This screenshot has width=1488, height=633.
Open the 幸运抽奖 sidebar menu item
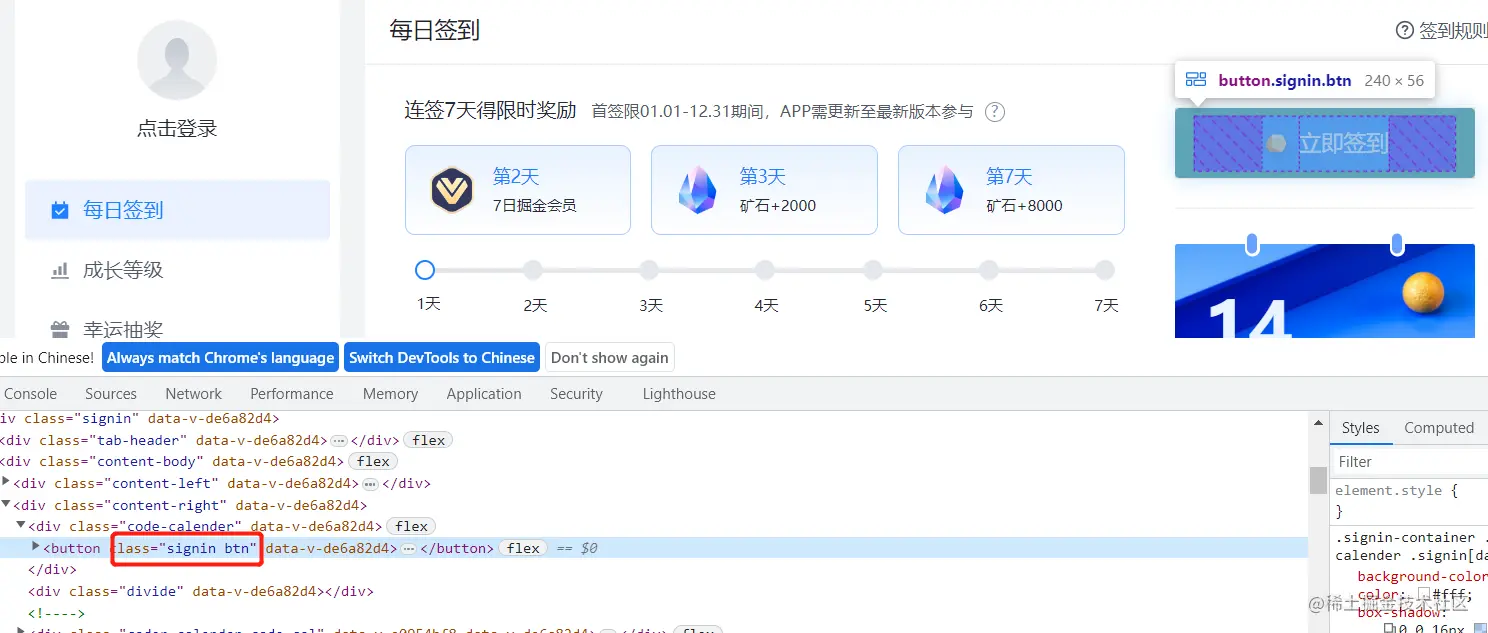[x=177, y=329]
